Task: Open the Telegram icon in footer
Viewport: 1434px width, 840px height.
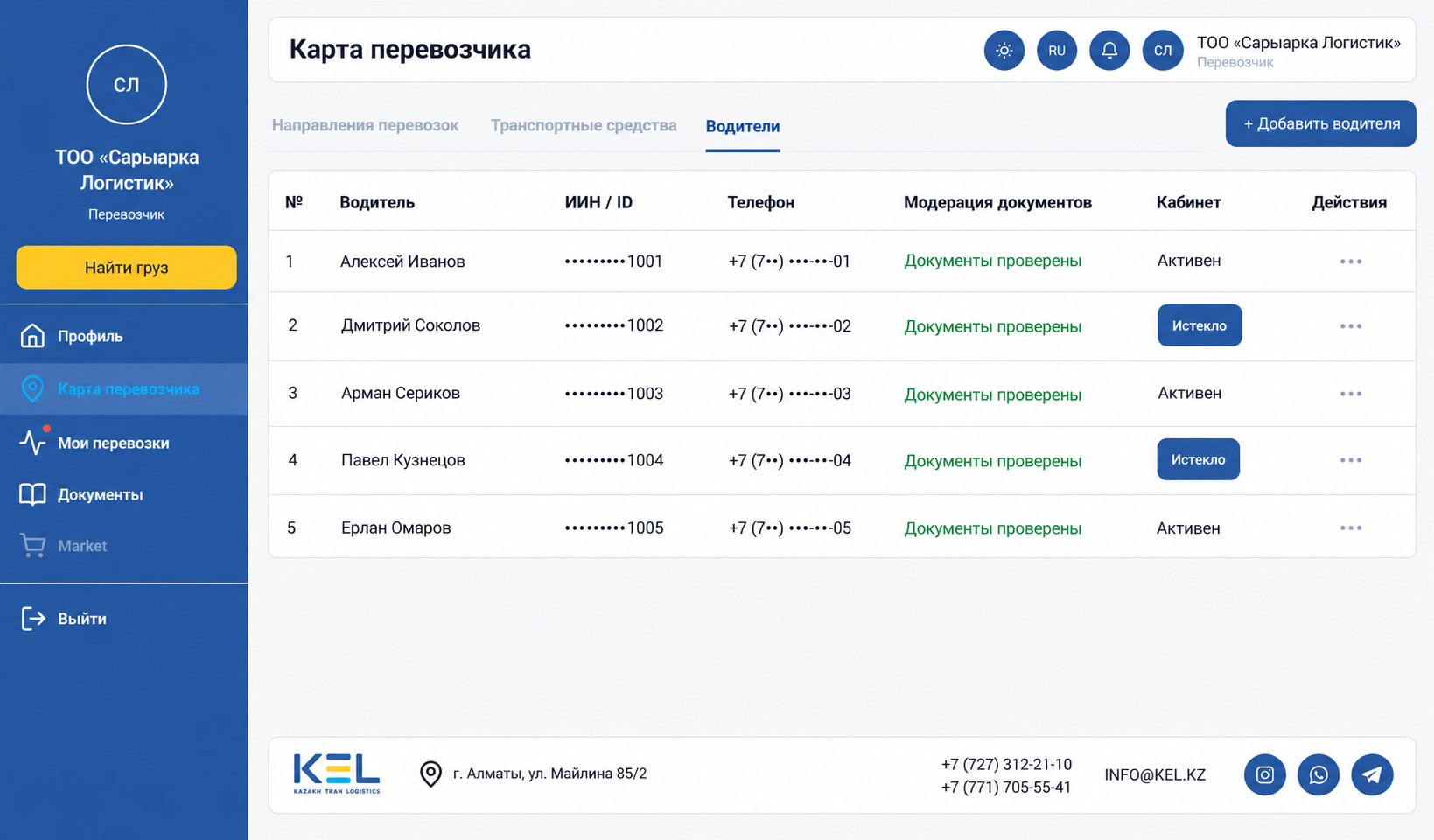Action: 1372,774
